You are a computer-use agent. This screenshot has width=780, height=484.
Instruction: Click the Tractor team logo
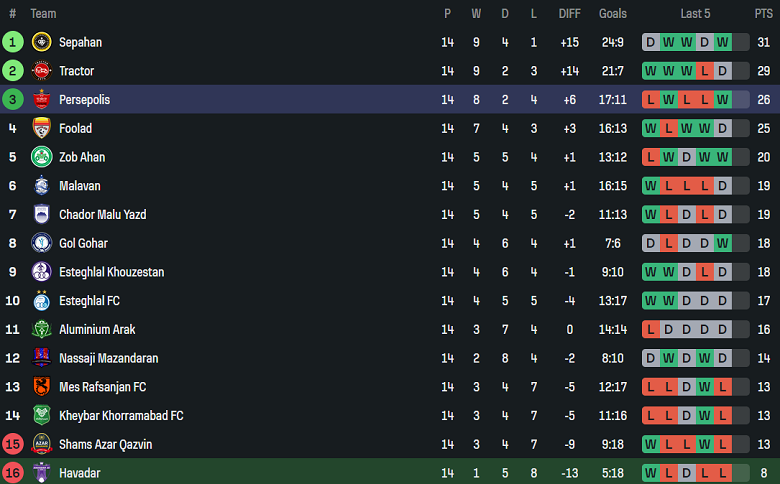tap(41, 71)
